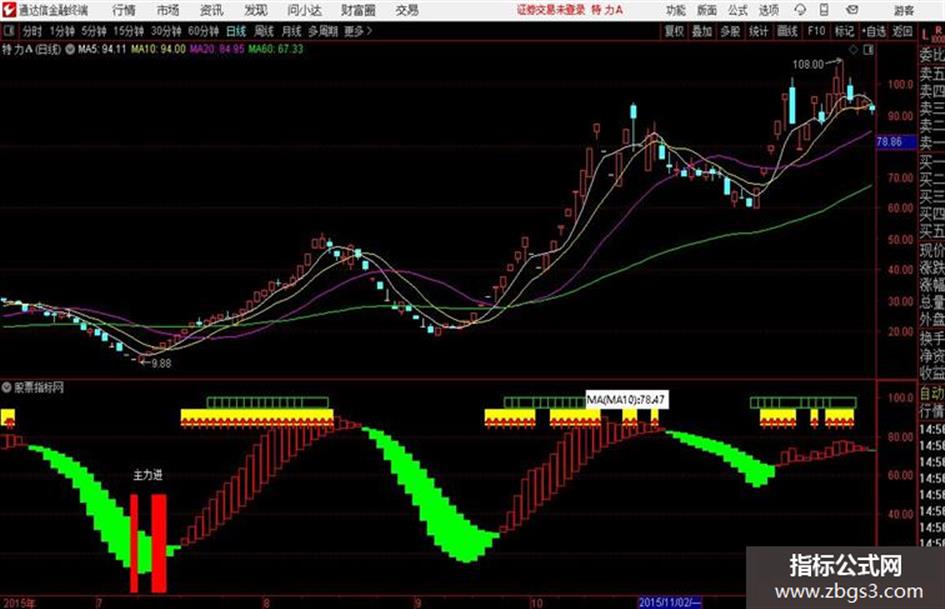The height and width of the screenshot is (609, 945).
Task: Click the diamond icon above the price chart
Action: [853, 50]
